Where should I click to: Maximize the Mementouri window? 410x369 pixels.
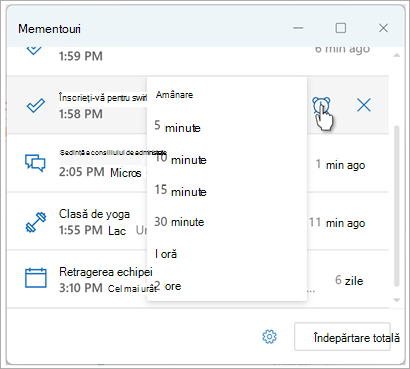coord(340,28)
